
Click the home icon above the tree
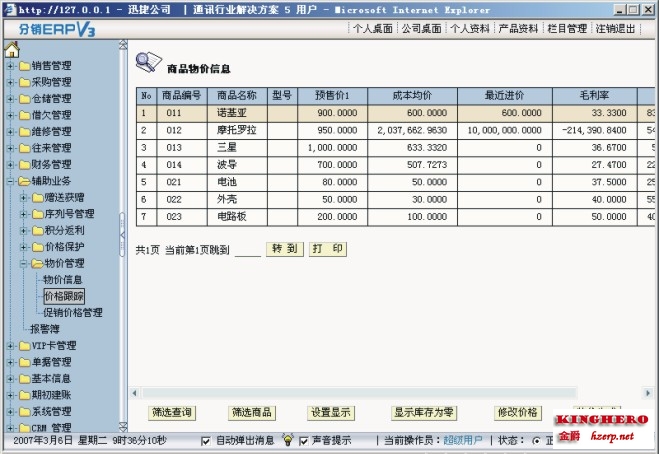tap(12, 50)
